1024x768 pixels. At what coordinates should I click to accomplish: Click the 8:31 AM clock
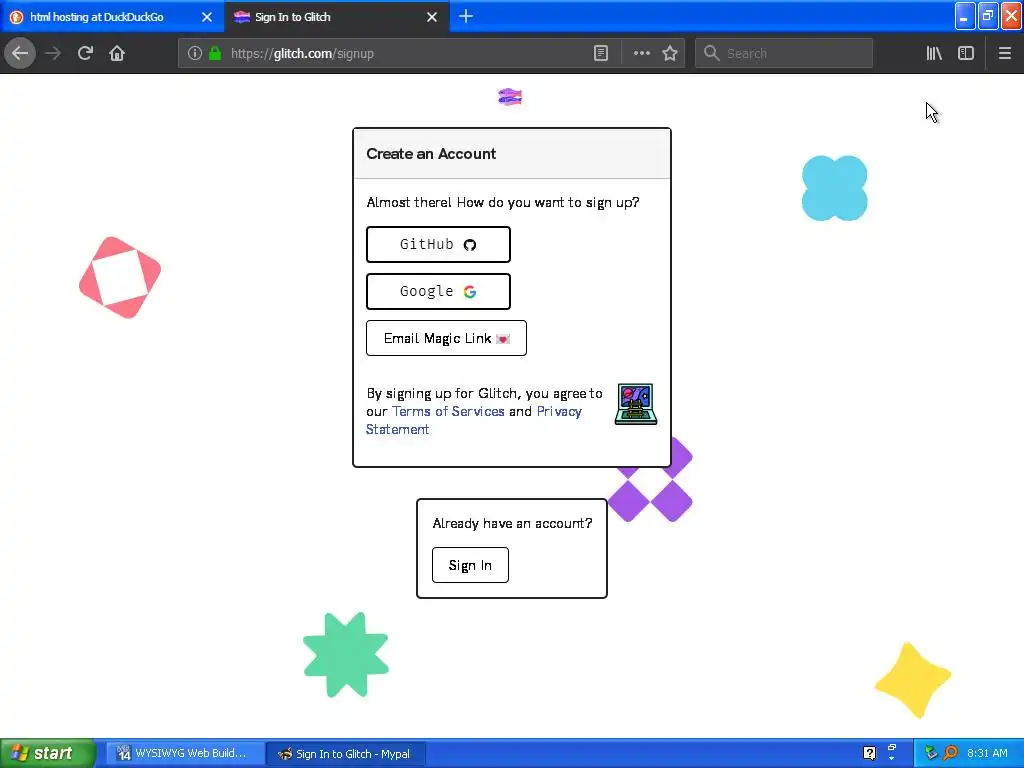(x=987, y=753)
